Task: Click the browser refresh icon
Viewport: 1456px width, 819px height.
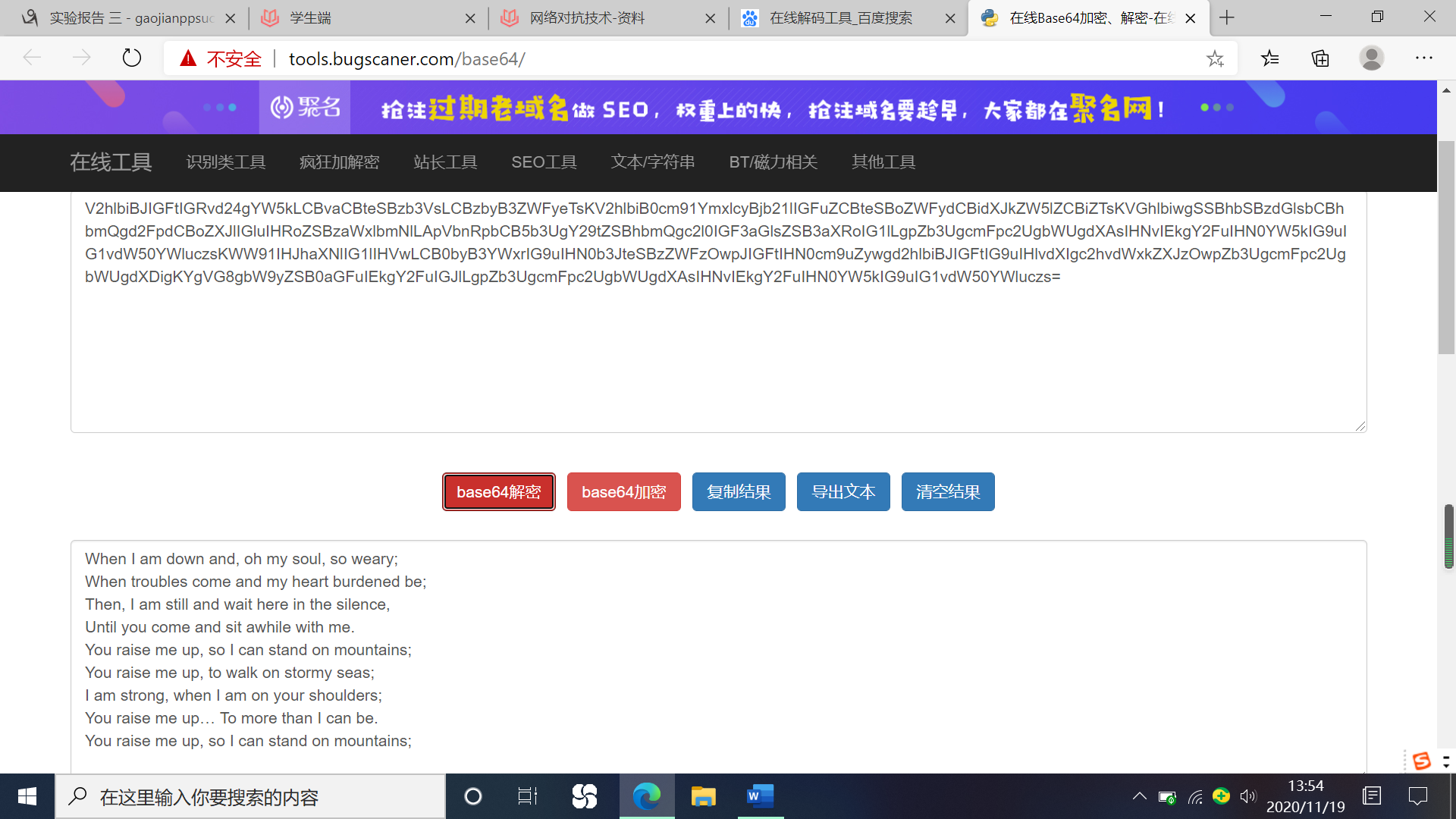Action: tap(132, 58)
